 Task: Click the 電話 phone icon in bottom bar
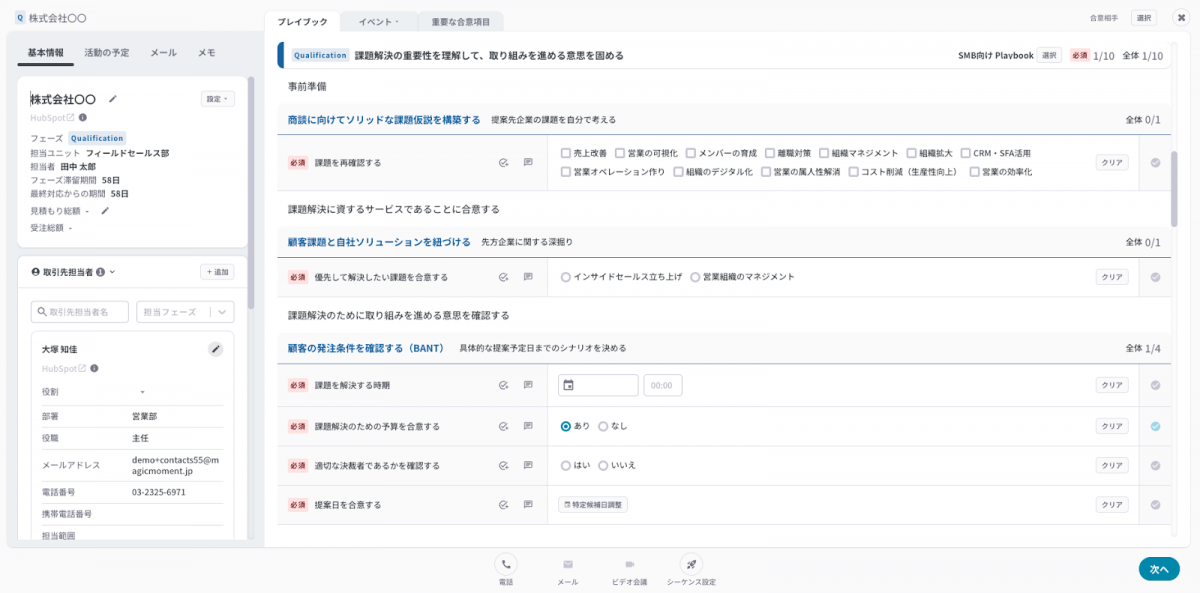click(x=506, y=564)
